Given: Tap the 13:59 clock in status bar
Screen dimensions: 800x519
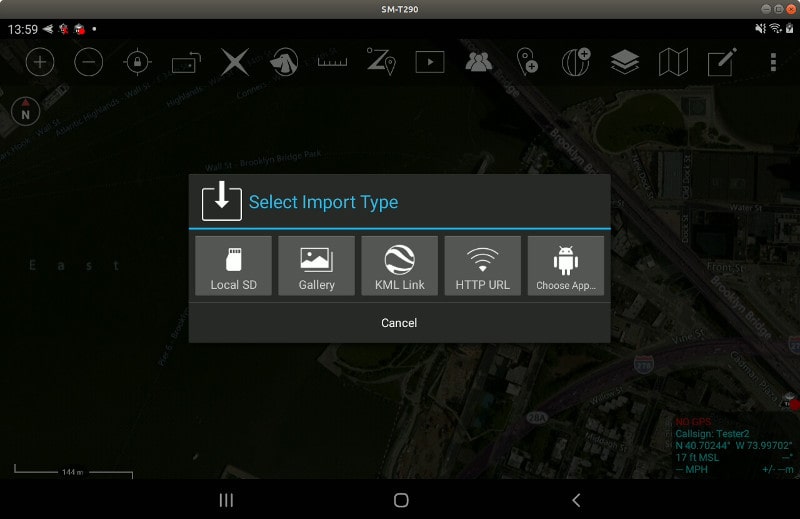Looking at the screenshot, I should [x=22, y=30].
